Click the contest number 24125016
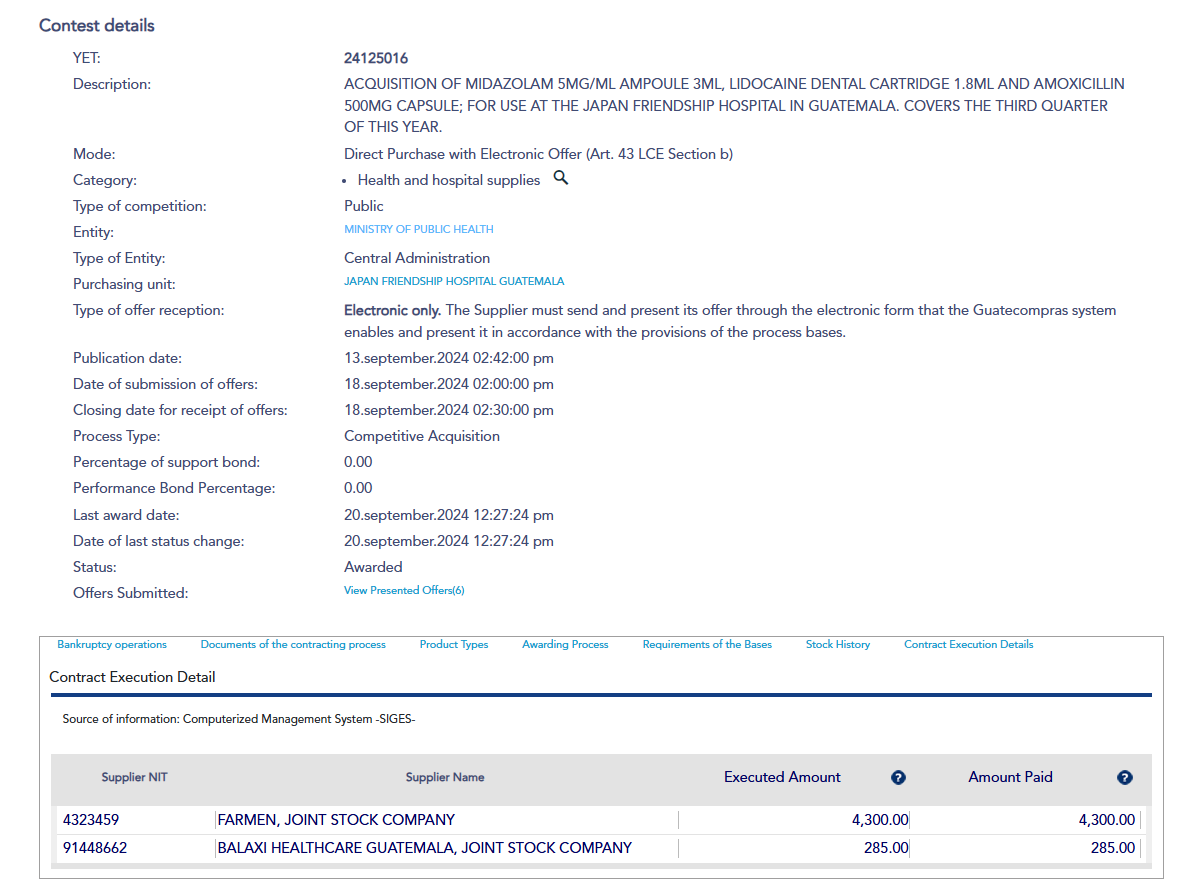1184x889 pixels. (x=376, y=59)
